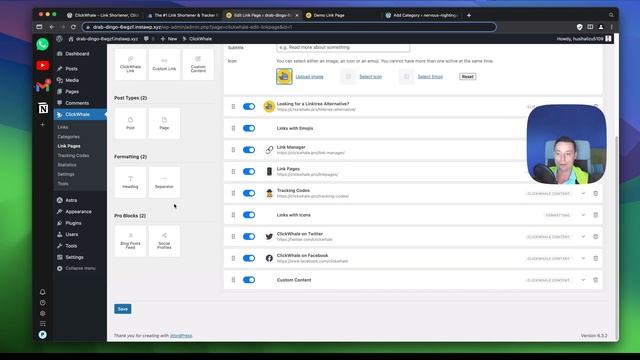Click the browser reload button
640x360 pixels.
point(73,27)
